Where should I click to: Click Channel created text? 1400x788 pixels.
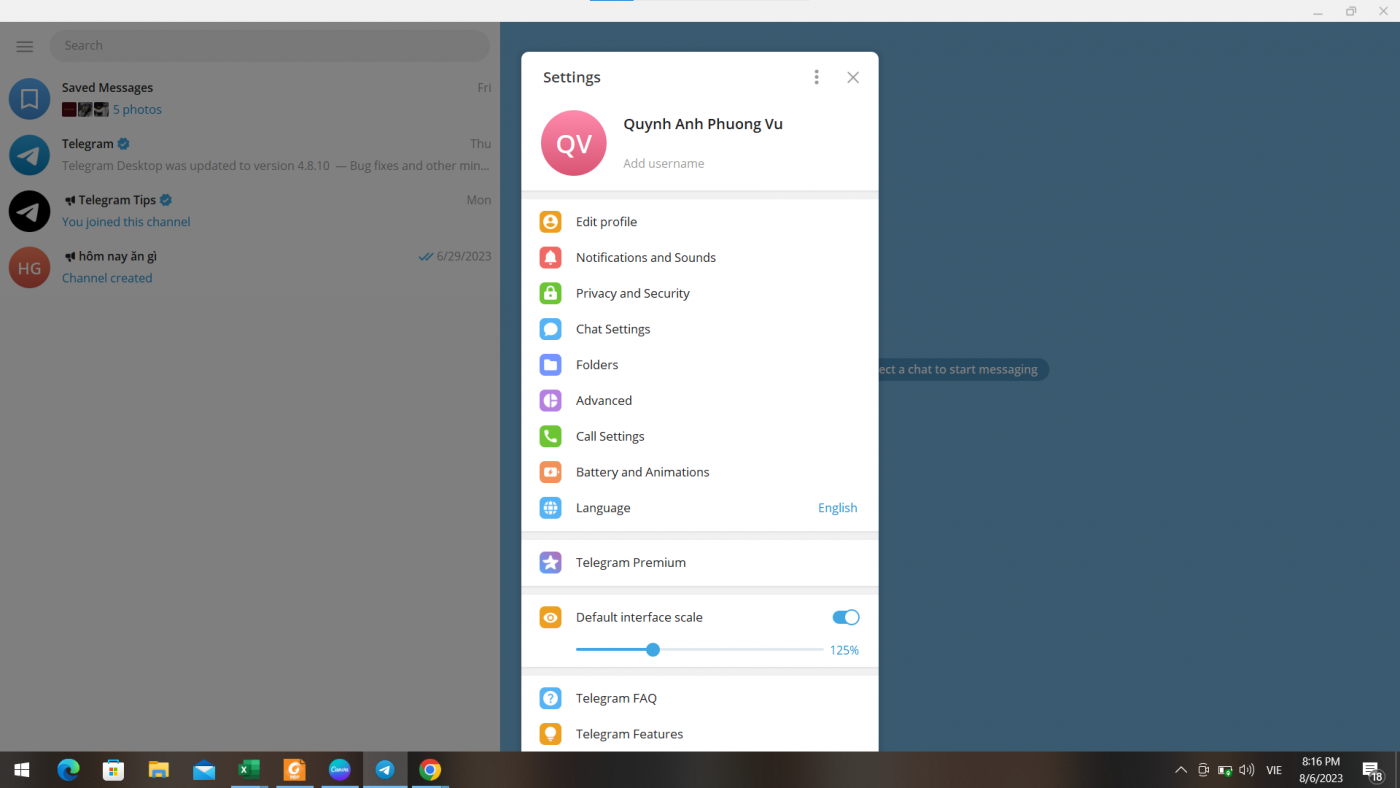pos(107,278)
